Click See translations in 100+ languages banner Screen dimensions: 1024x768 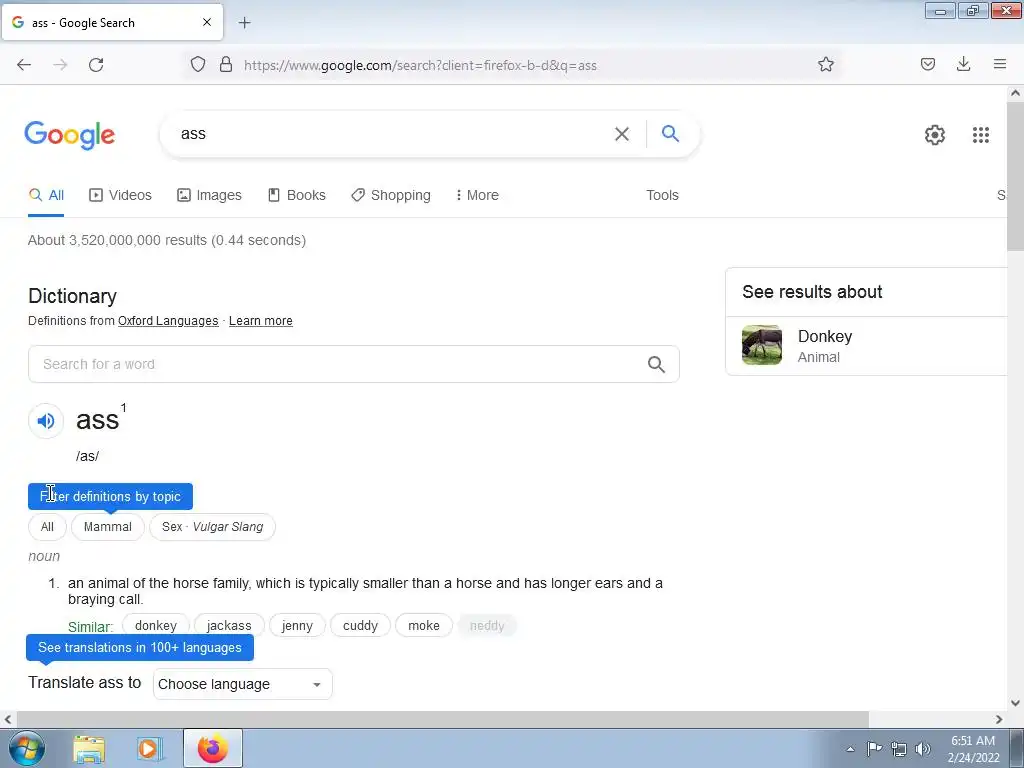click(x=140, y=648)
